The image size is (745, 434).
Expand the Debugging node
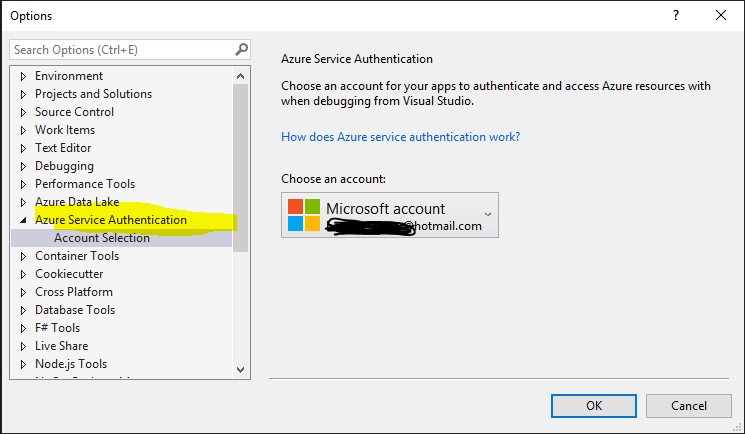(x=23, y=166)
